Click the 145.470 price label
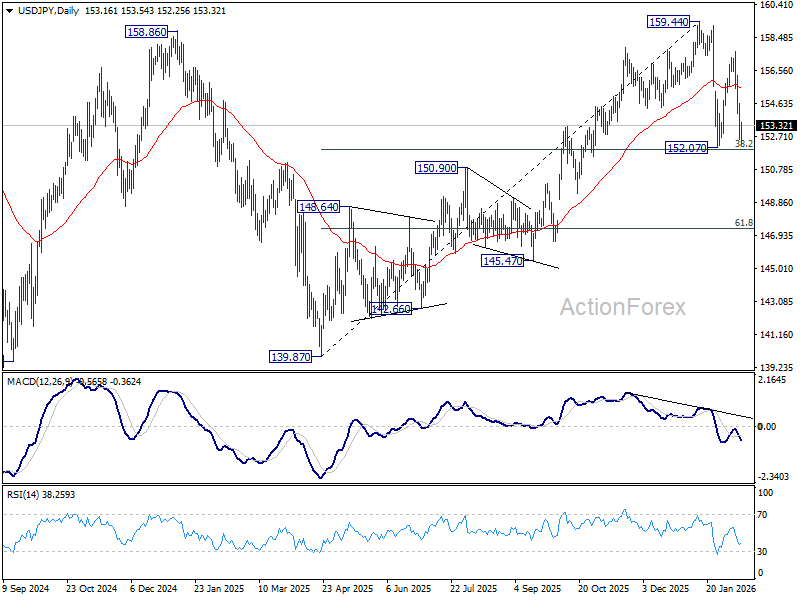Viewport: 800px width, 600px height. point(503,261)
